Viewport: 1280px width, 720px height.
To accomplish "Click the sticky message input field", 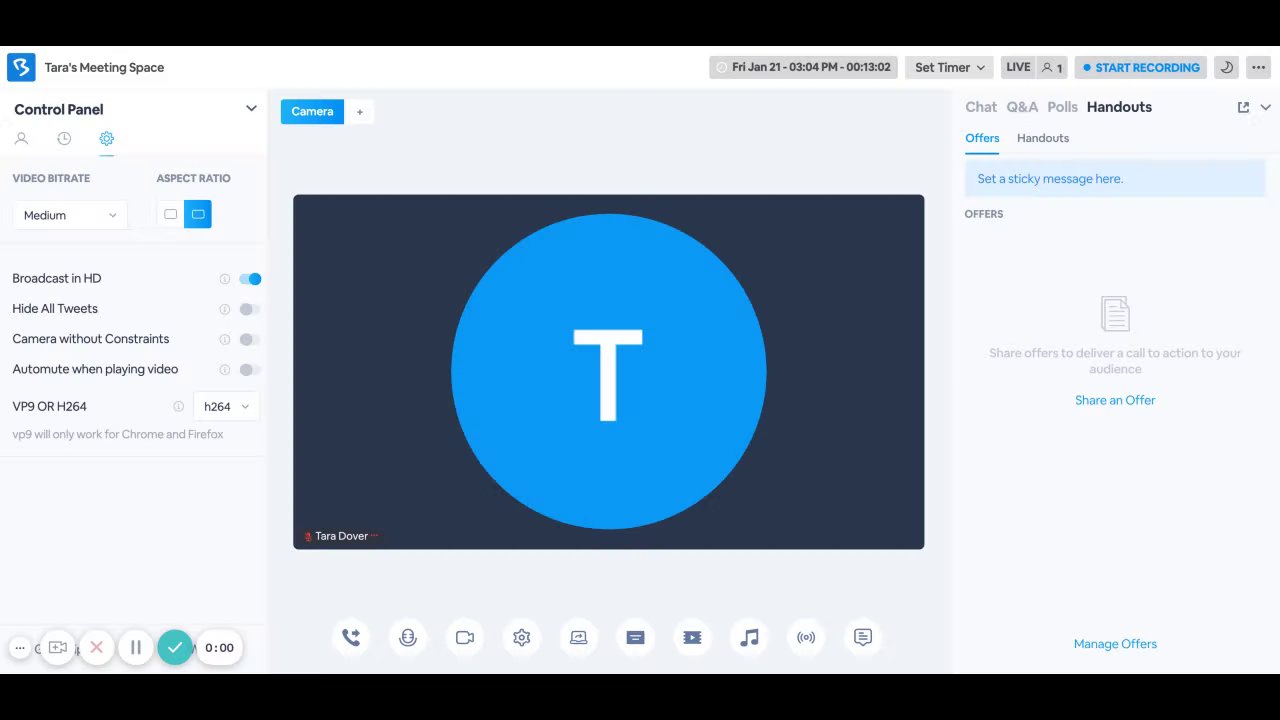I will (1115, 179).
